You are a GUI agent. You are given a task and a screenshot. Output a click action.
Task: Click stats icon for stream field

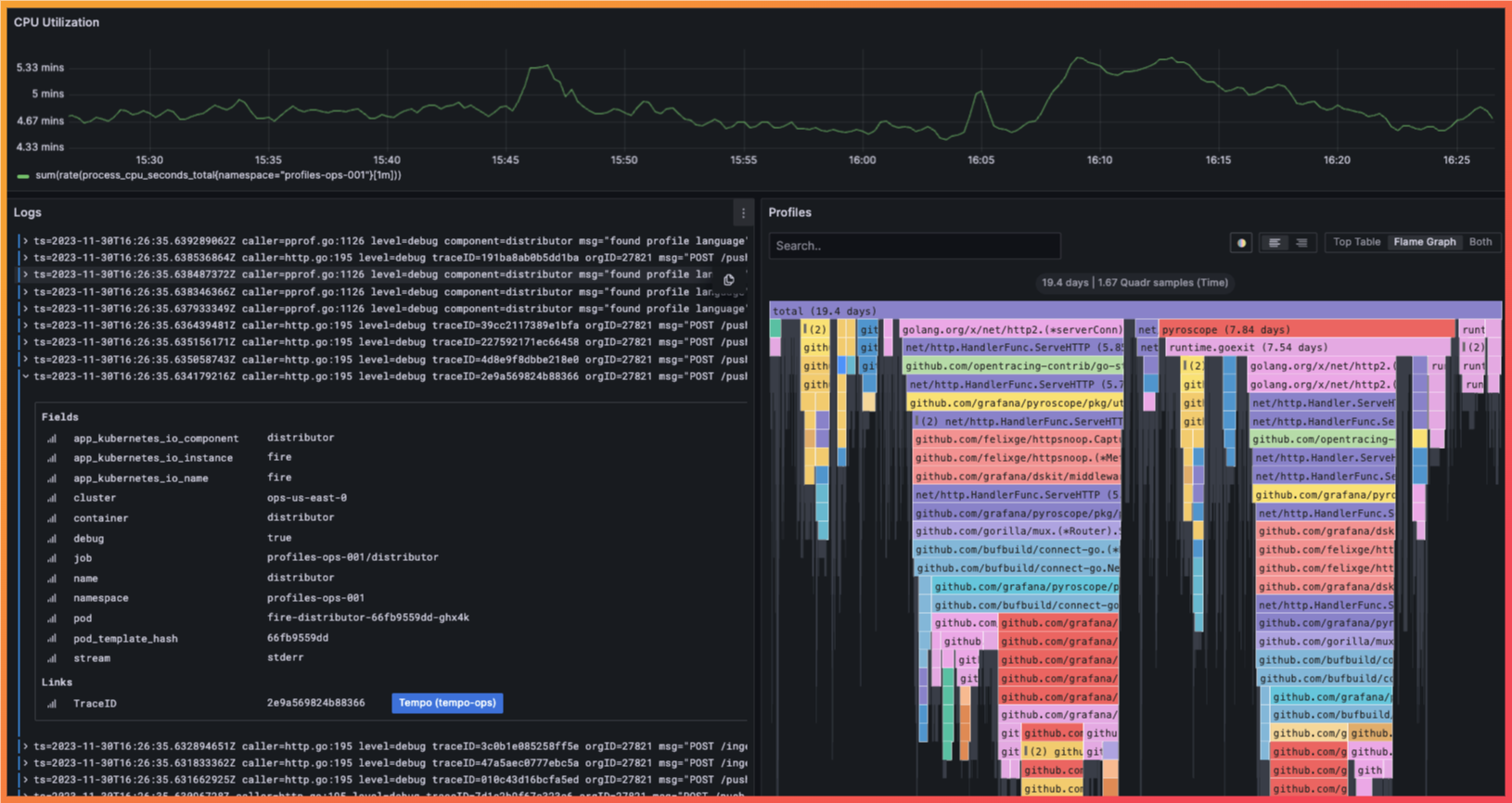[x=52, y=658]
